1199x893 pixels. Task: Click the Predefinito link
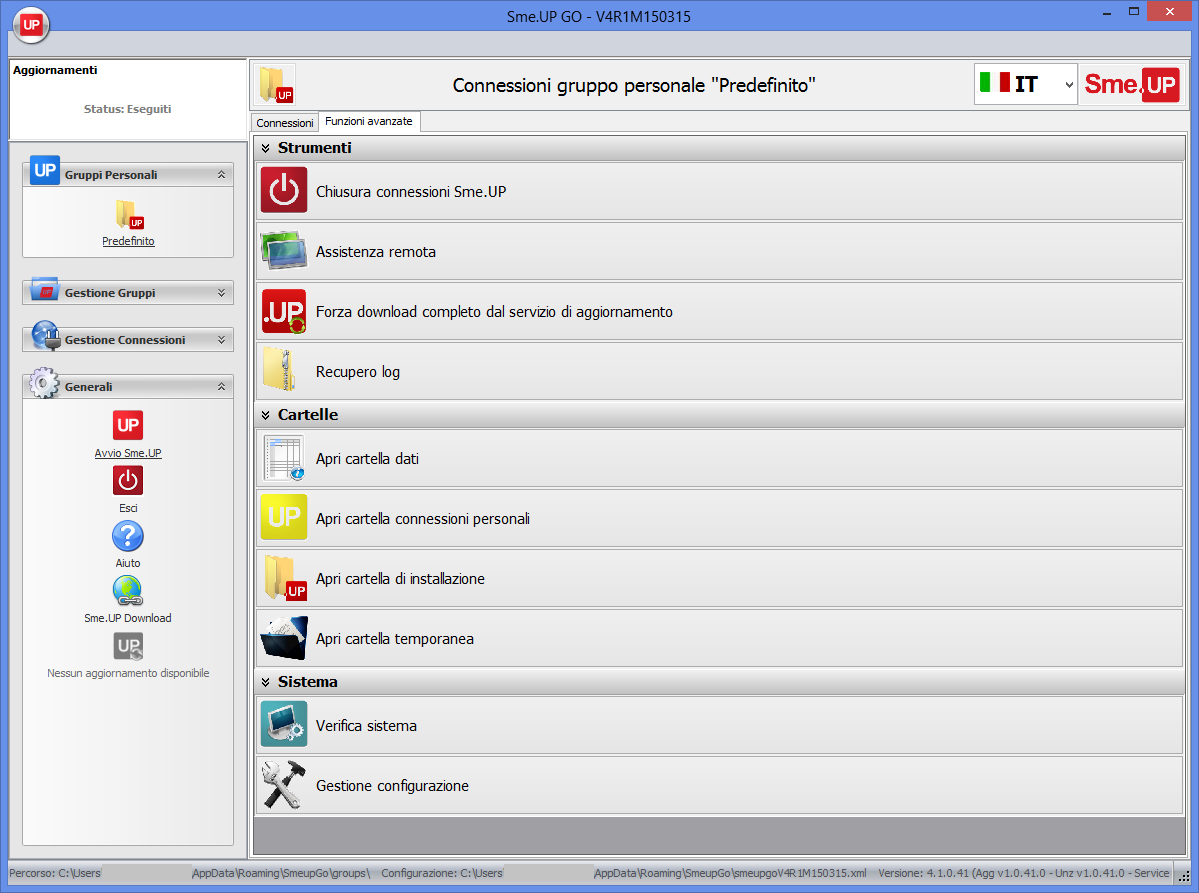pos(128,241)
